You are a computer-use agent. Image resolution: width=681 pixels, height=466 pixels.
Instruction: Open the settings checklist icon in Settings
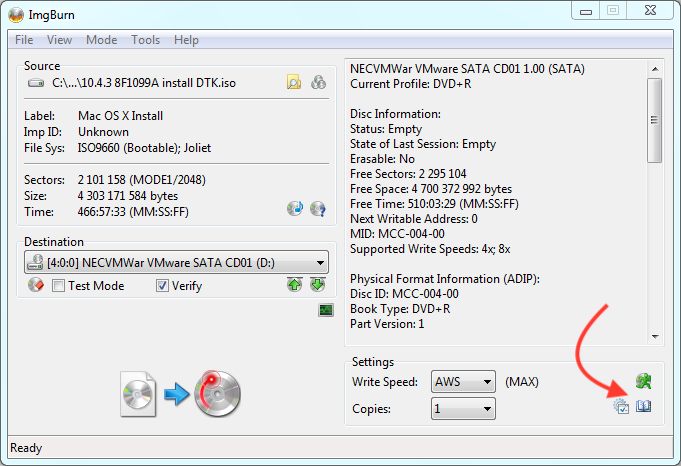click(621, 407)
